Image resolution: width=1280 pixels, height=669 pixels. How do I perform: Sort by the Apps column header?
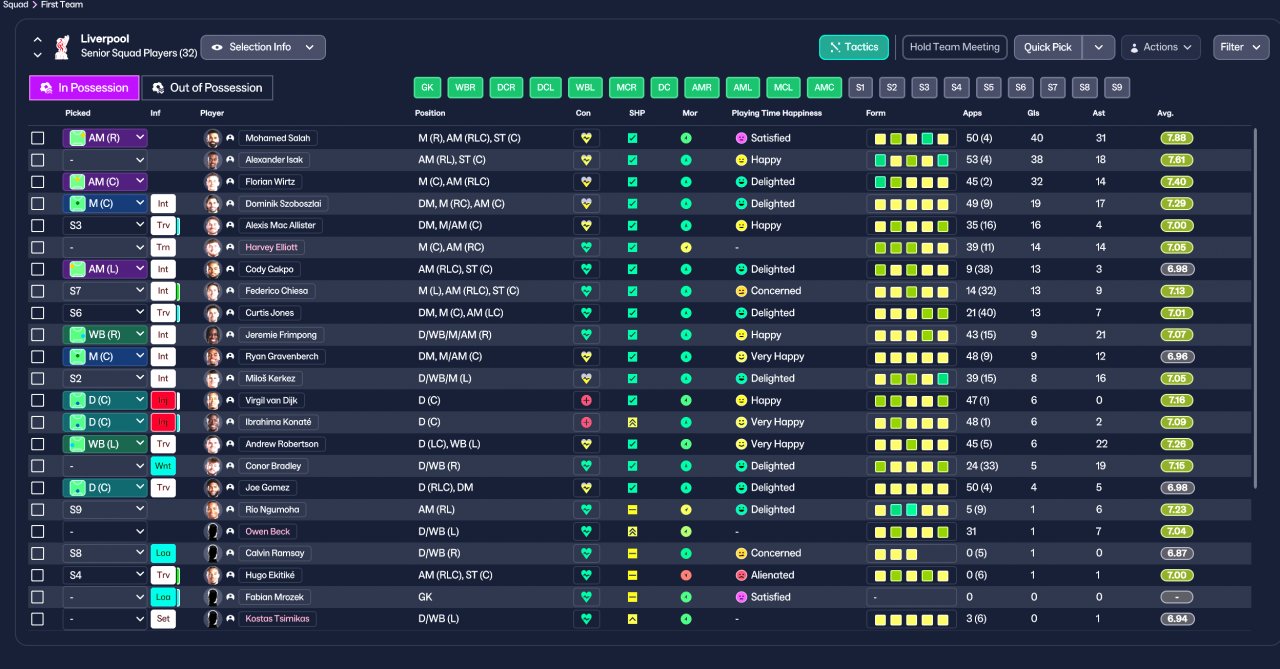pos(972,113)
